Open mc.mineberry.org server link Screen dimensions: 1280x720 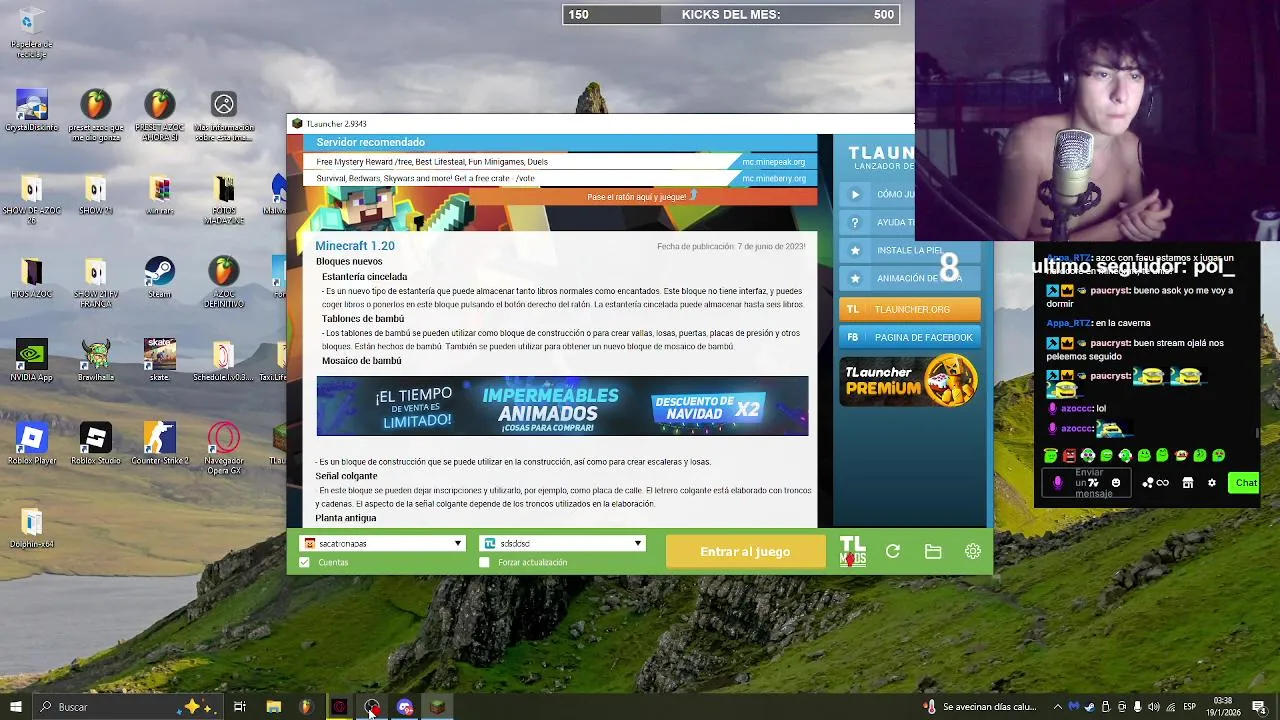tap(773, 178)
